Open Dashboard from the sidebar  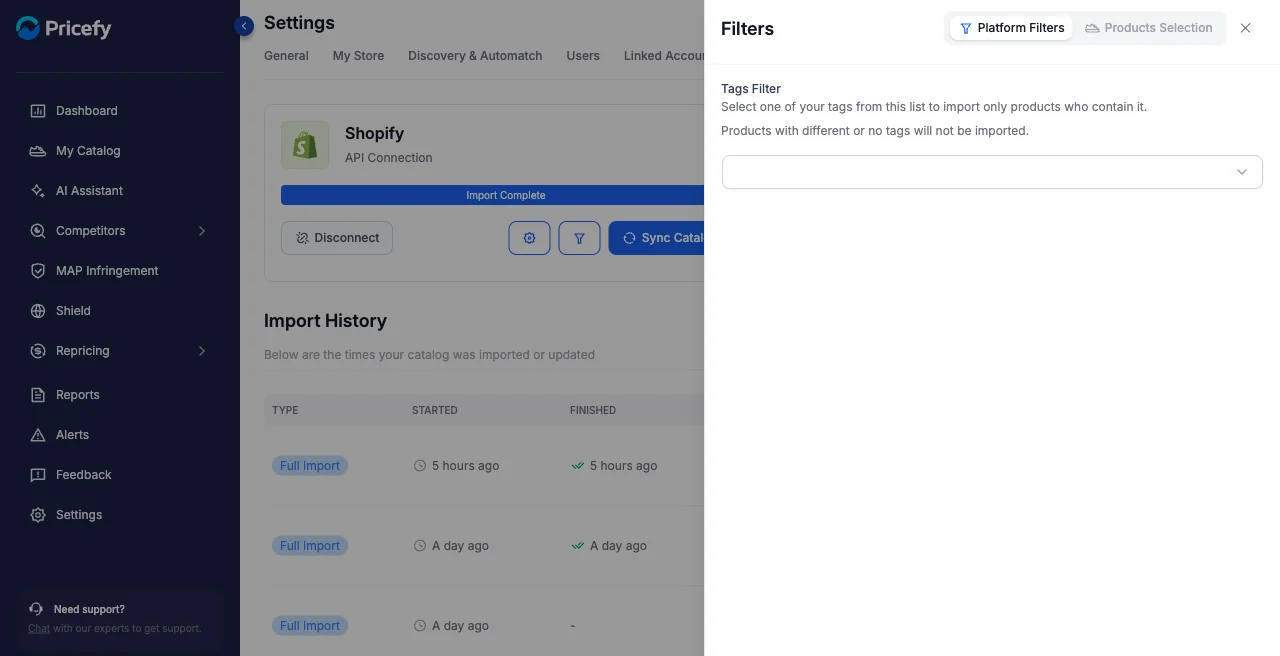click(86, 111)
